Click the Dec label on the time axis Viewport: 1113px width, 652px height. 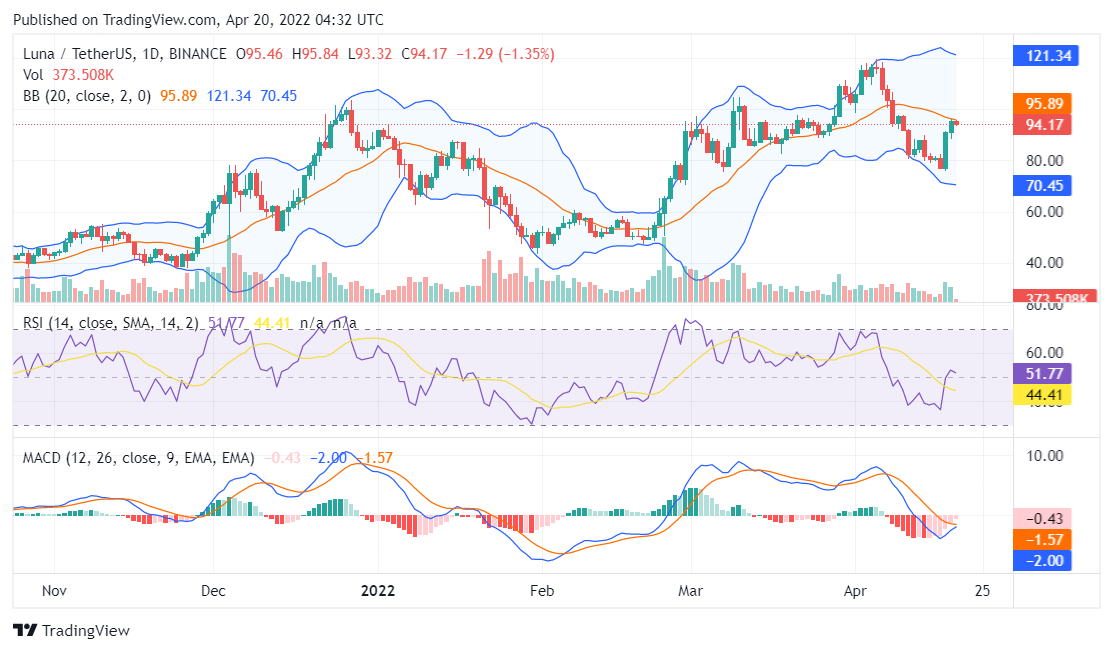click(213, 590)
